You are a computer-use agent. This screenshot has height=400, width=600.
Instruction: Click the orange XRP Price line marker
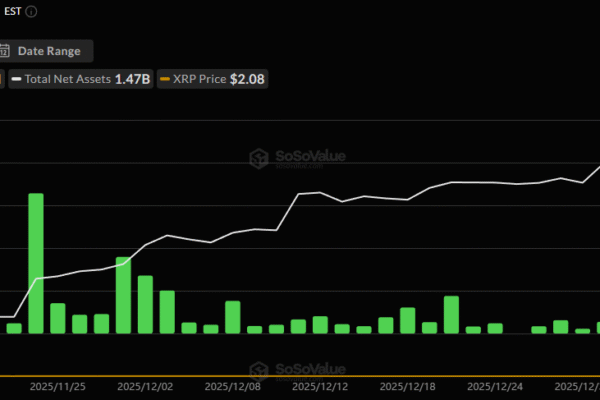166,79
